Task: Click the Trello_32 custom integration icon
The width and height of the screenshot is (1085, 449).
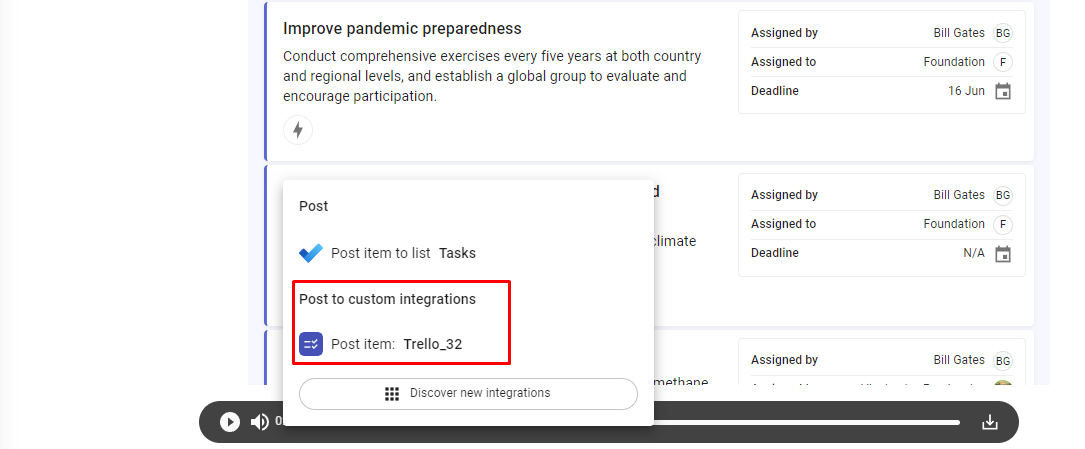Action: click(x=311, y=344)
